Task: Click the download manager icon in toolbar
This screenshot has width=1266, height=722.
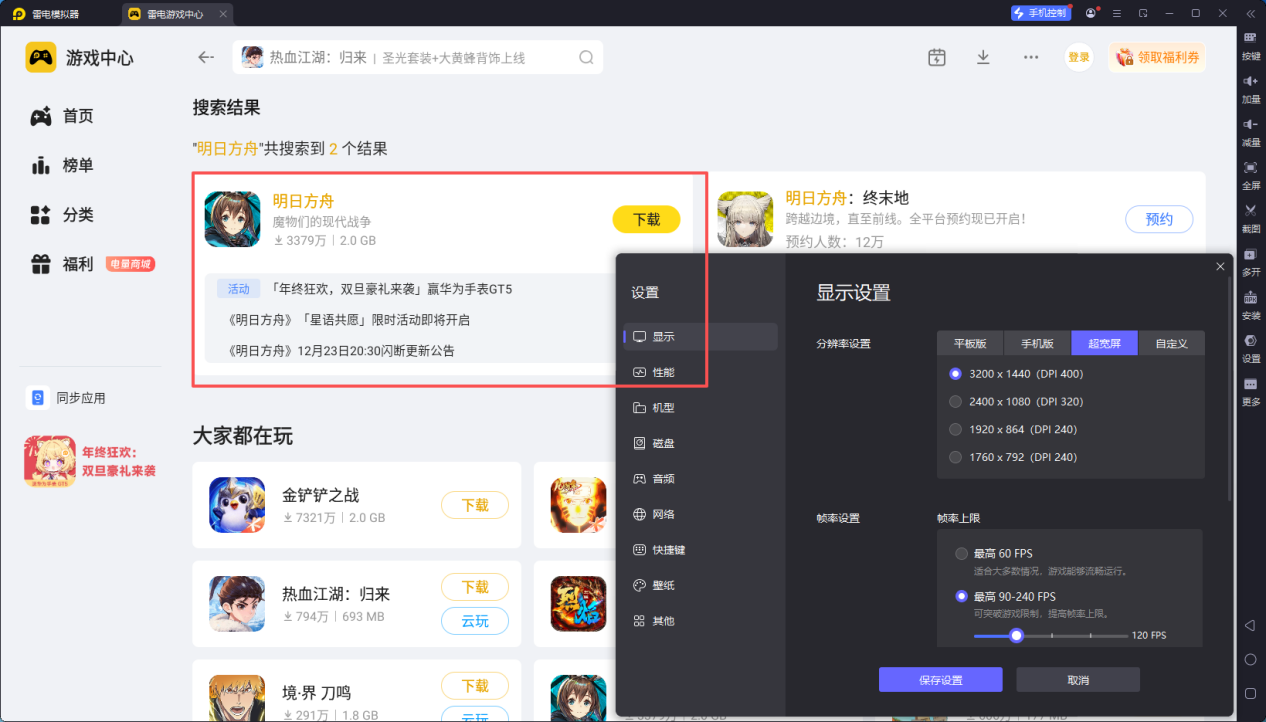Action: 983,57
